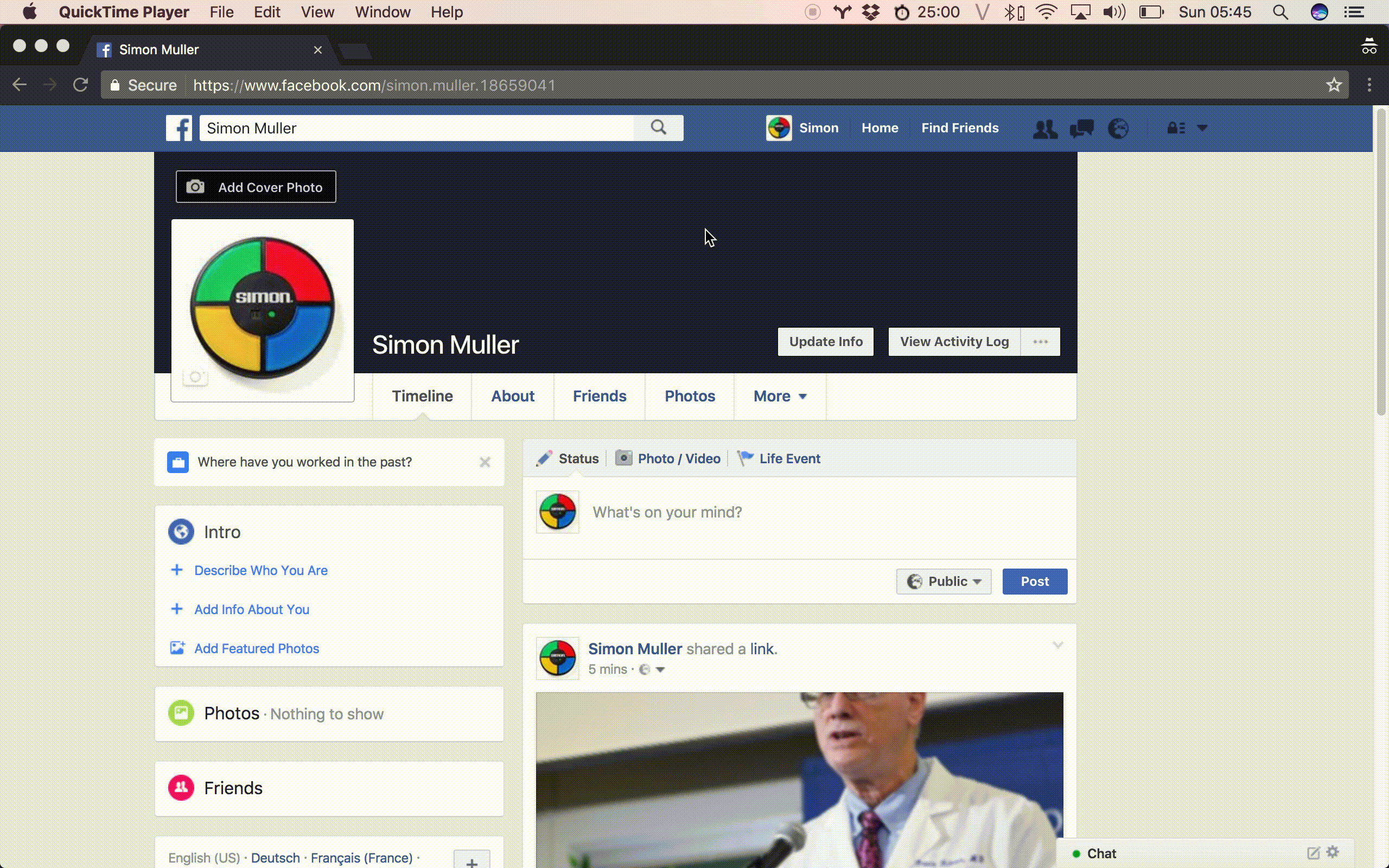
Task: Switch to the About tab
Action: click(x=512, y=396)
